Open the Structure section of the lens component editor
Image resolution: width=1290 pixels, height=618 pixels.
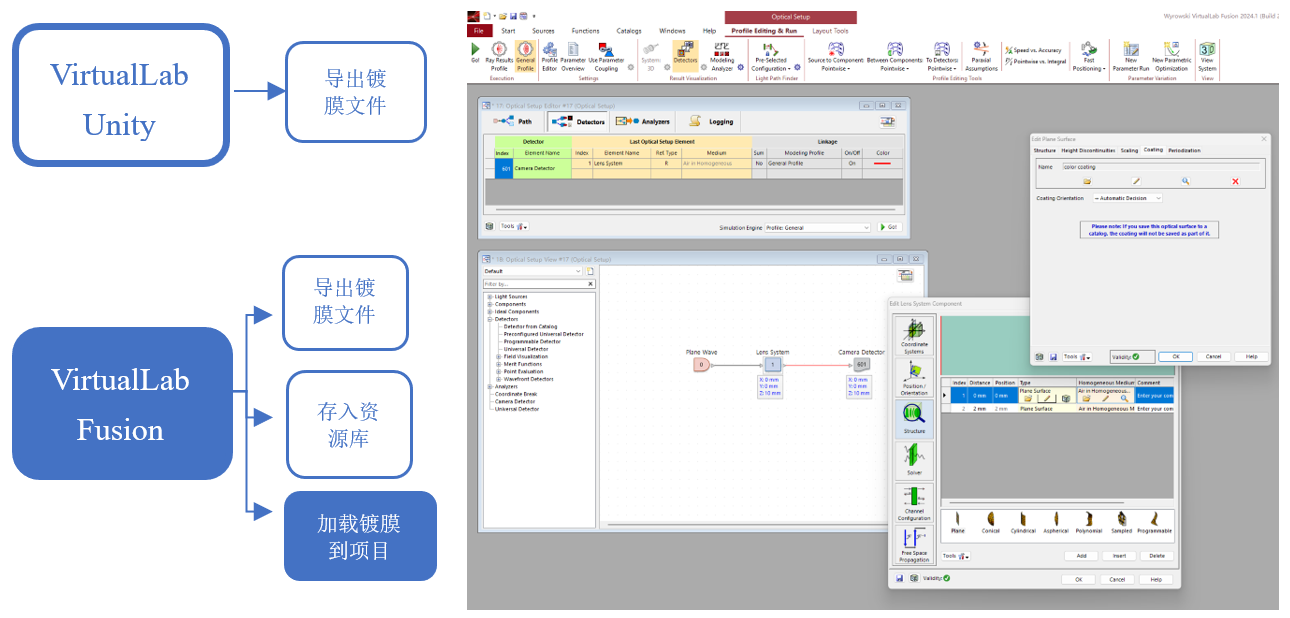[913, 420]
